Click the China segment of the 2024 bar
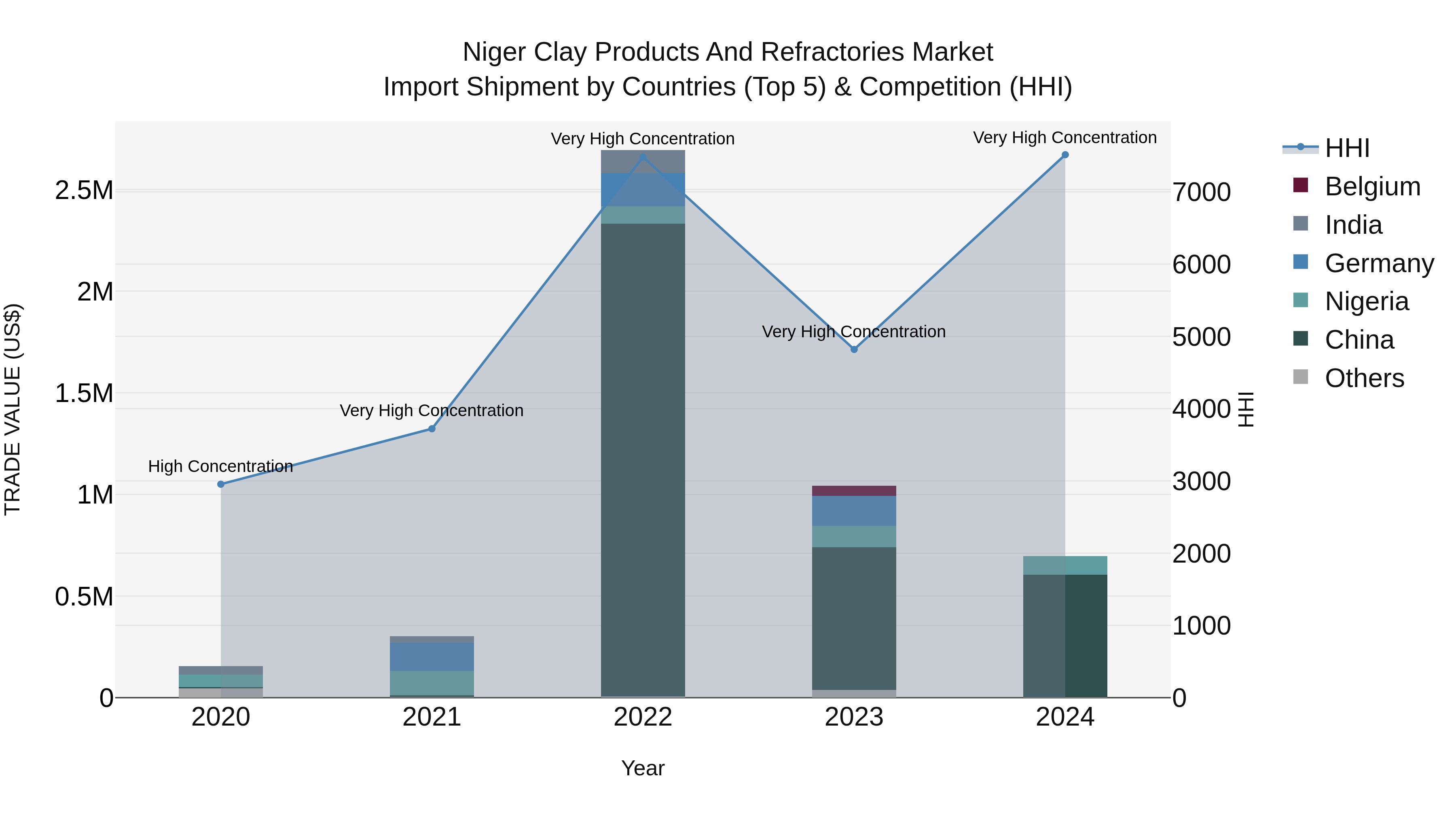 click(1065, 636)
